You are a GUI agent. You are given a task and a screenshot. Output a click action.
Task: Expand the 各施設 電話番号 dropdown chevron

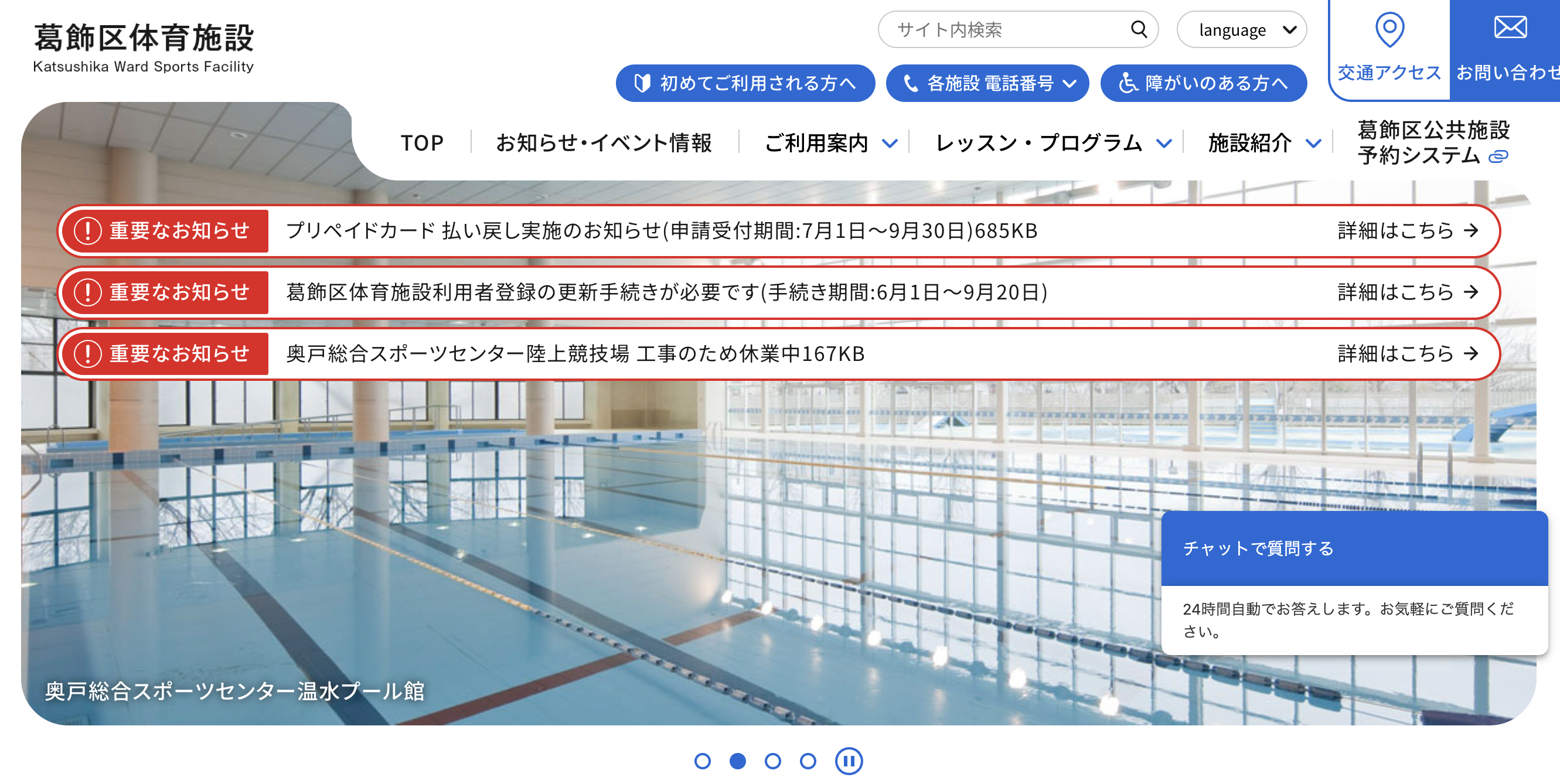[x=1069, y=84]
